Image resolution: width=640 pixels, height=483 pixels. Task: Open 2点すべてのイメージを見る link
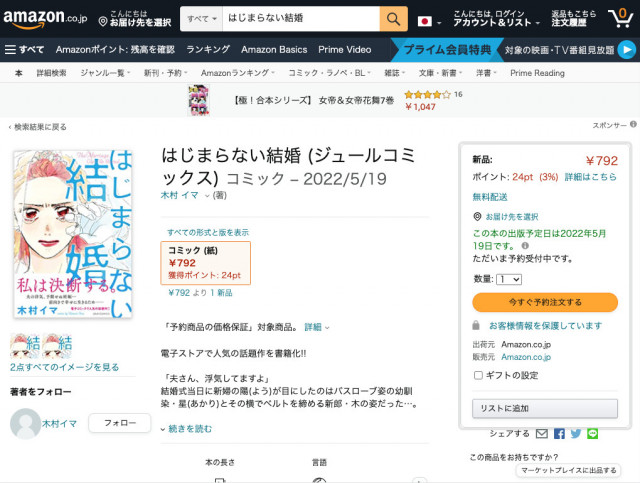[64, 367]
